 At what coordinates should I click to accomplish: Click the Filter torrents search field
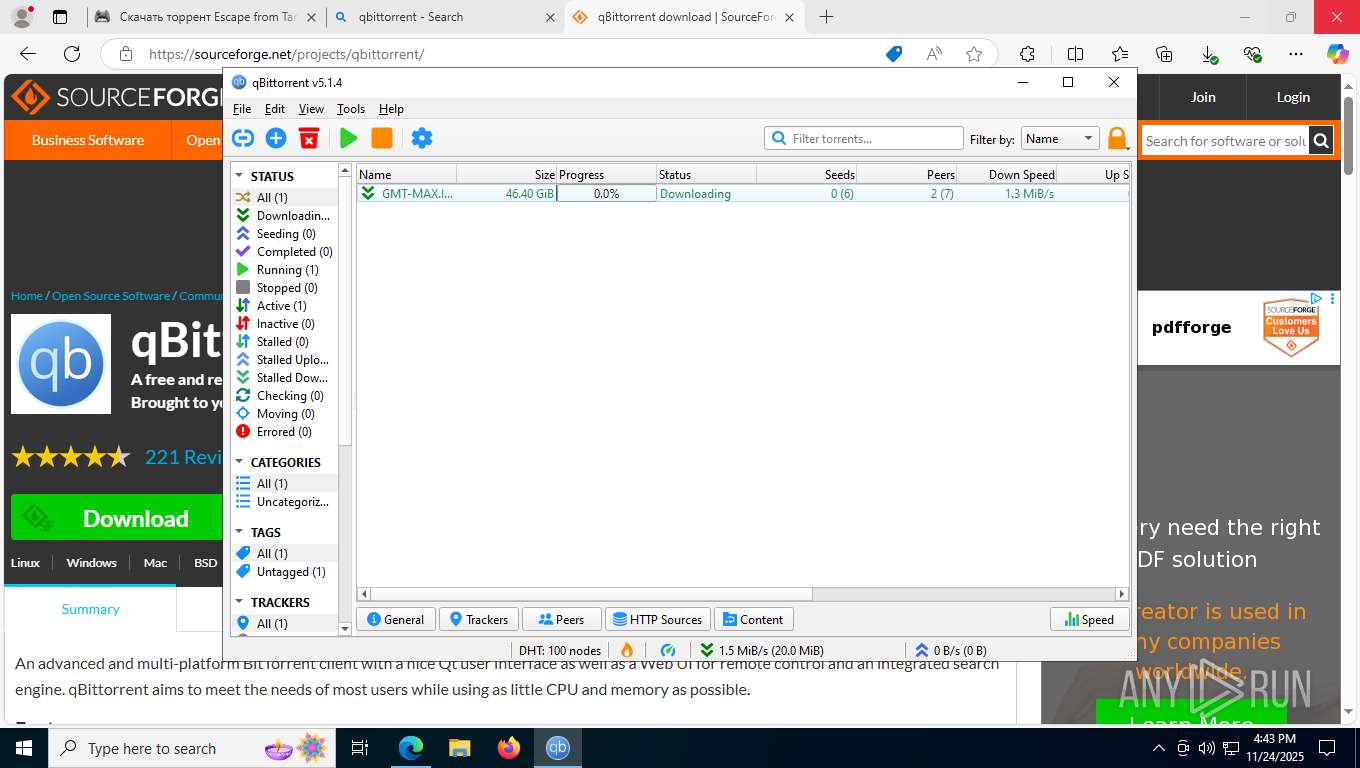(x=864, y=138)
